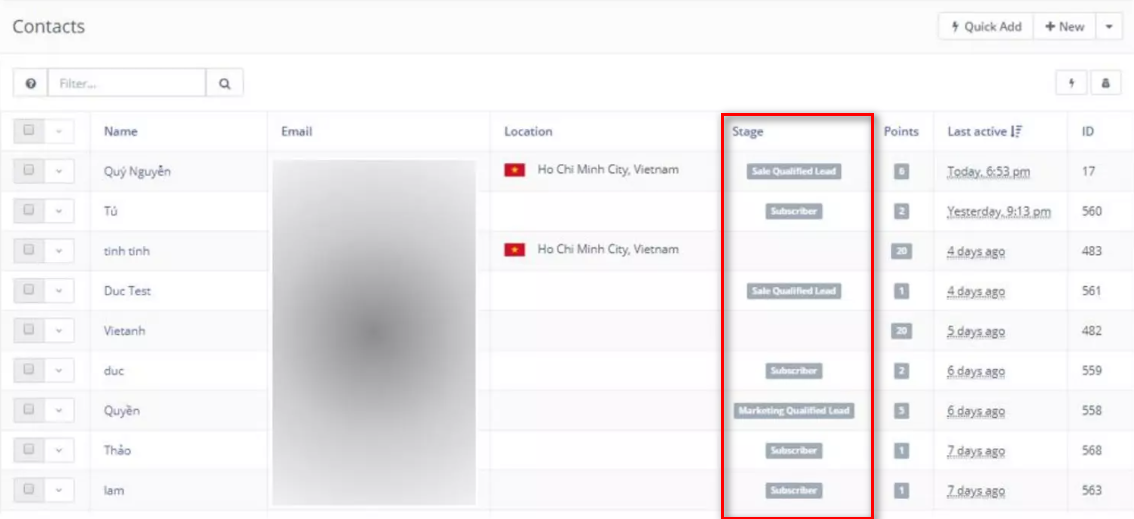
Task: Click the Quick Add button
Action: coord(985,27)
